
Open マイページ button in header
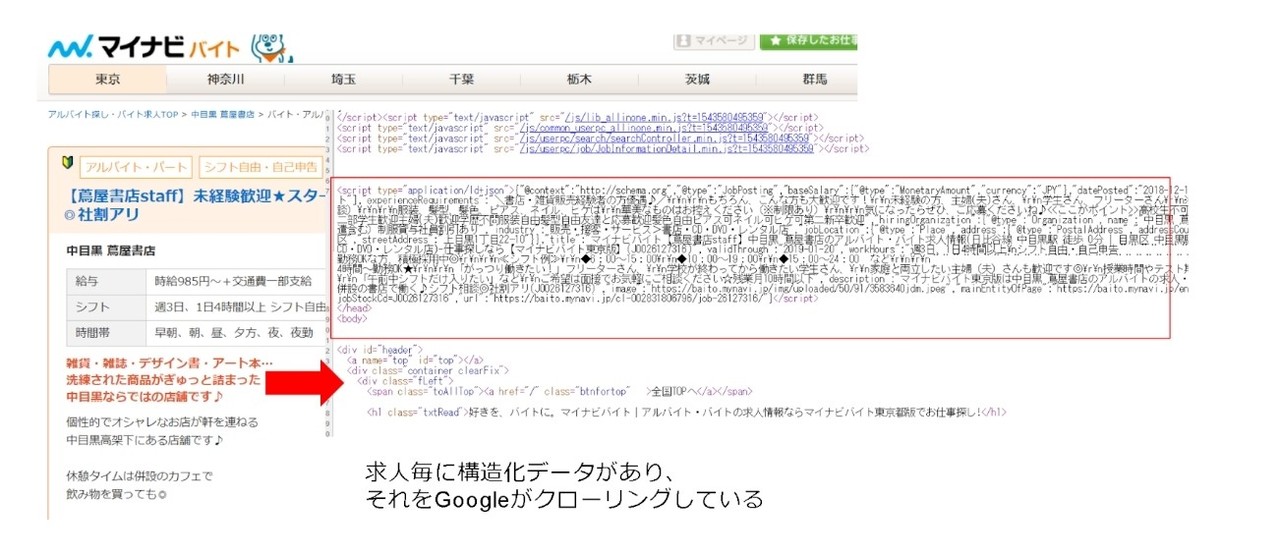click(713, 41)
